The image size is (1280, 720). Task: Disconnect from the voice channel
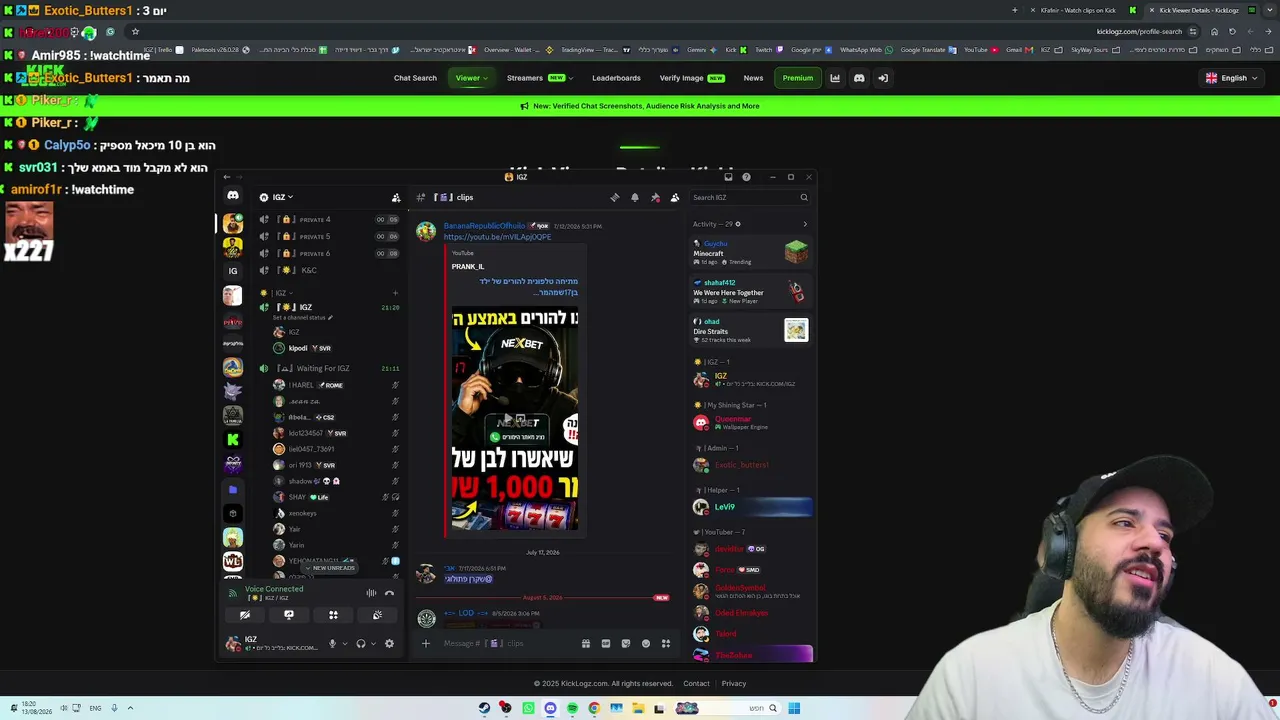pos(390,593)
